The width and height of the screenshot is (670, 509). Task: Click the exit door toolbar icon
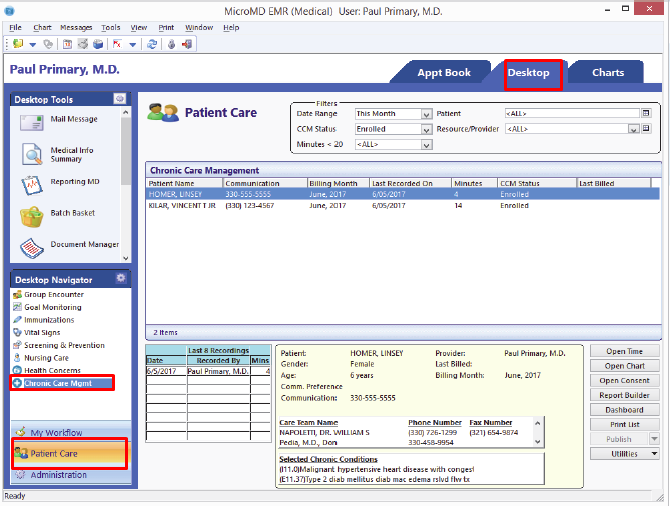point(187,44)
